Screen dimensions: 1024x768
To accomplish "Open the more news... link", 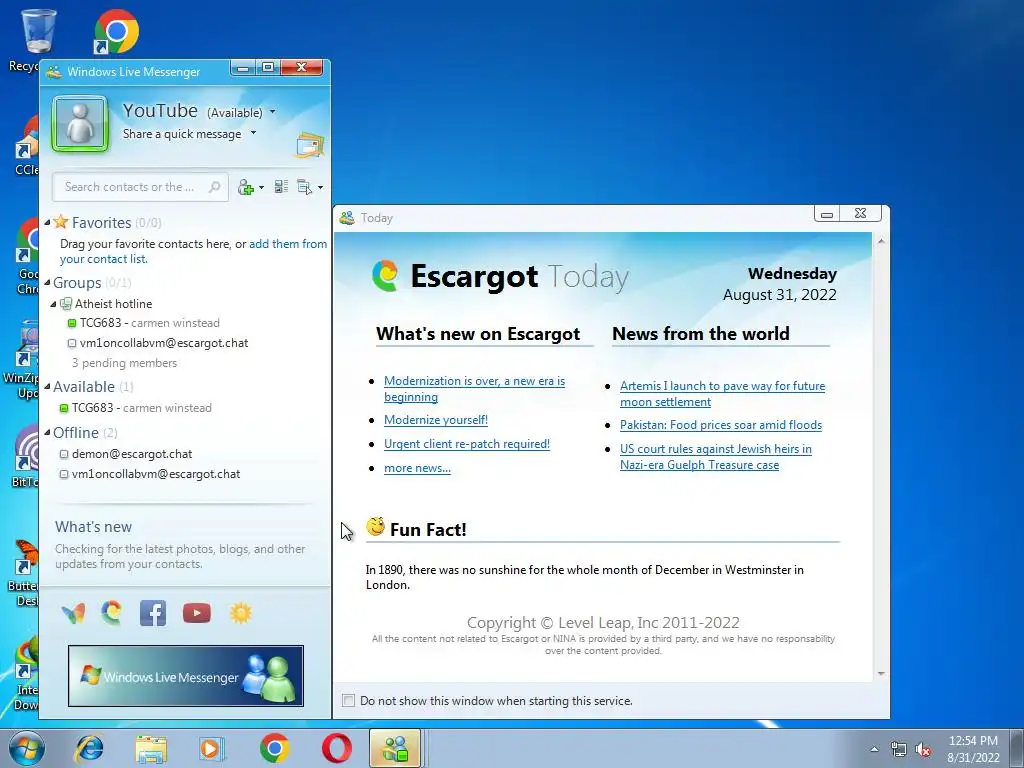I will pos(417,468).
